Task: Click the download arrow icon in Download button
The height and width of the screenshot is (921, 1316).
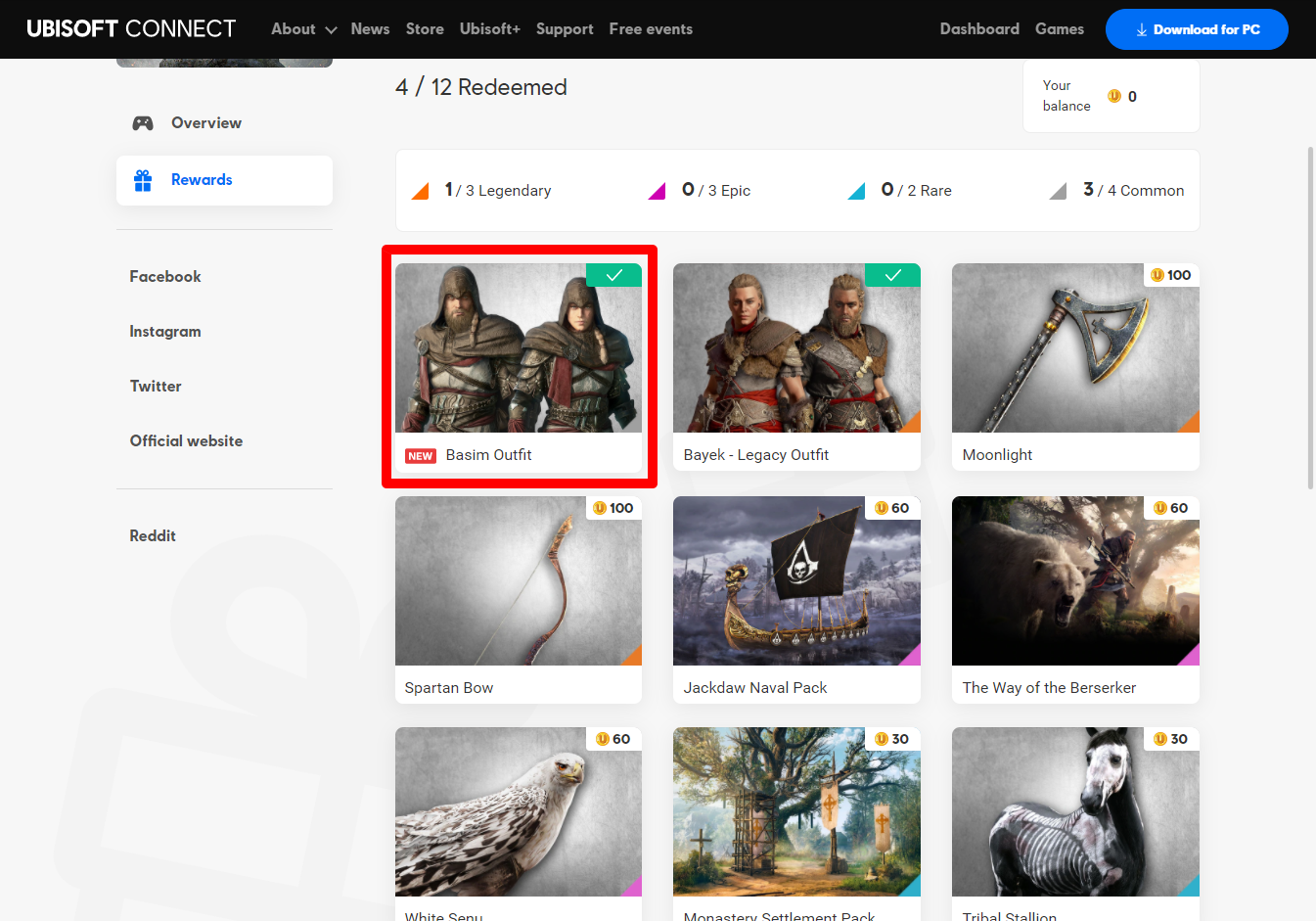Action: (x=1142, y=30)
